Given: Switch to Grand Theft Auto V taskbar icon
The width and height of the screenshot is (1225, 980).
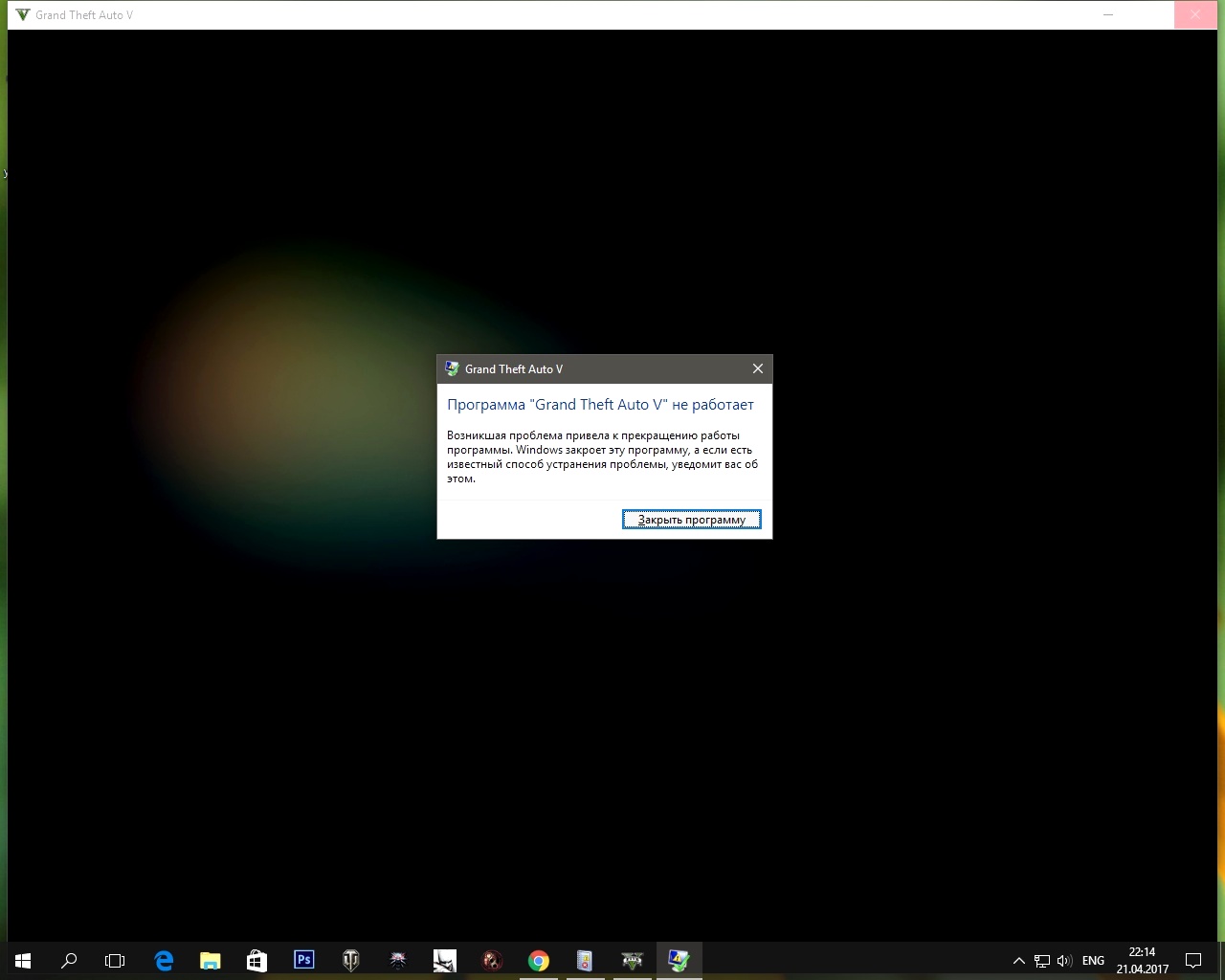Looking at the screenshot, I should pyautogui.click(x=632, y=960).
